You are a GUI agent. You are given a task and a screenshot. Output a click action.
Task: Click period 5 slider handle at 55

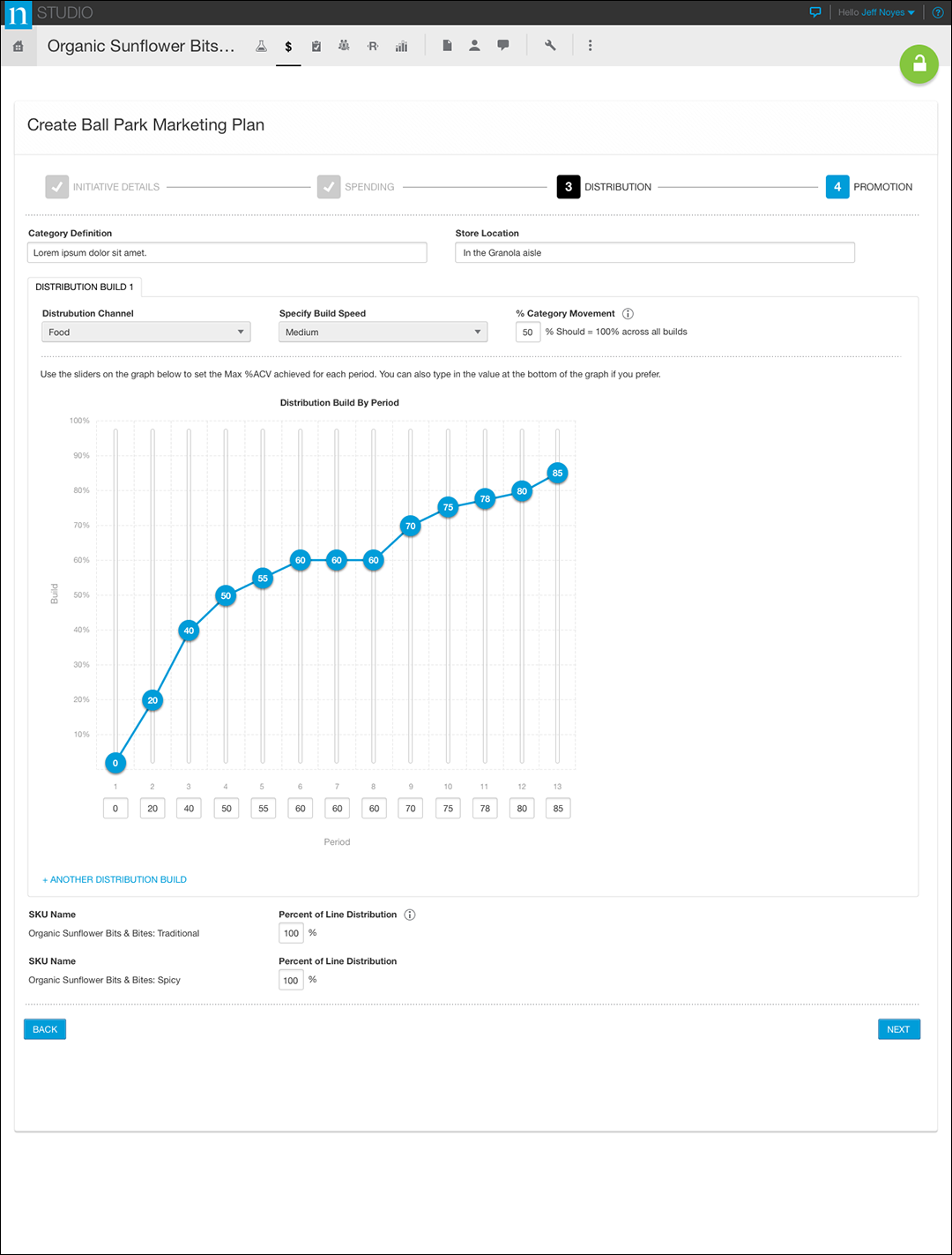[263, 579]
